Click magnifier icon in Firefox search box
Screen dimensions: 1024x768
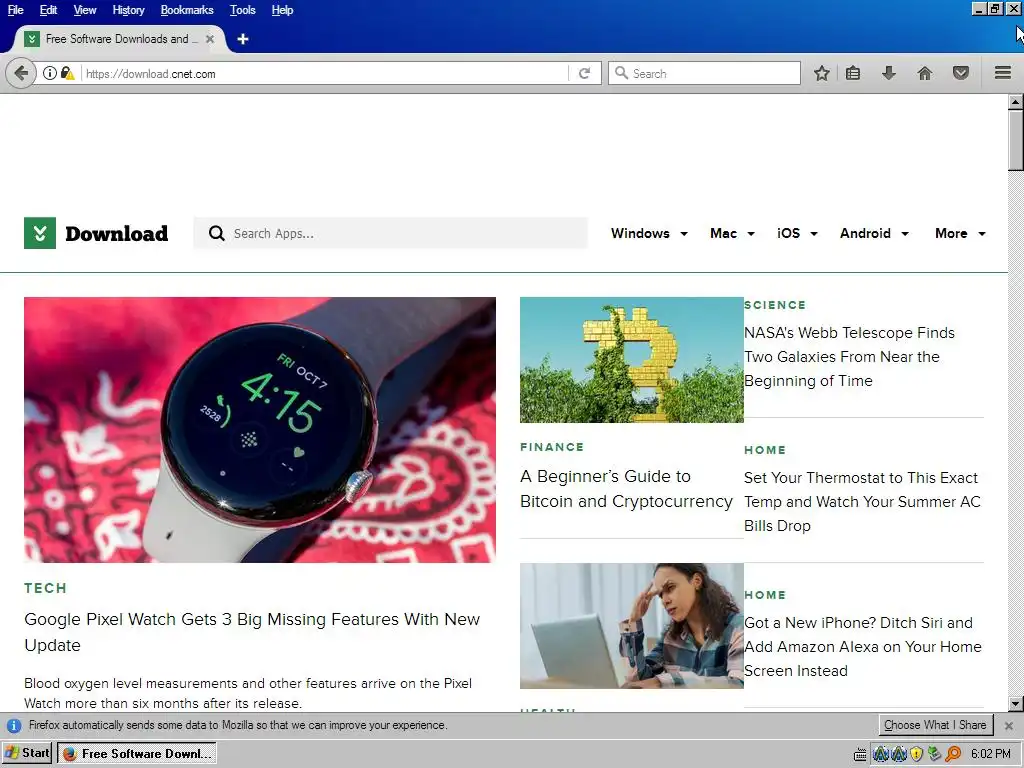tap(622, 73)
